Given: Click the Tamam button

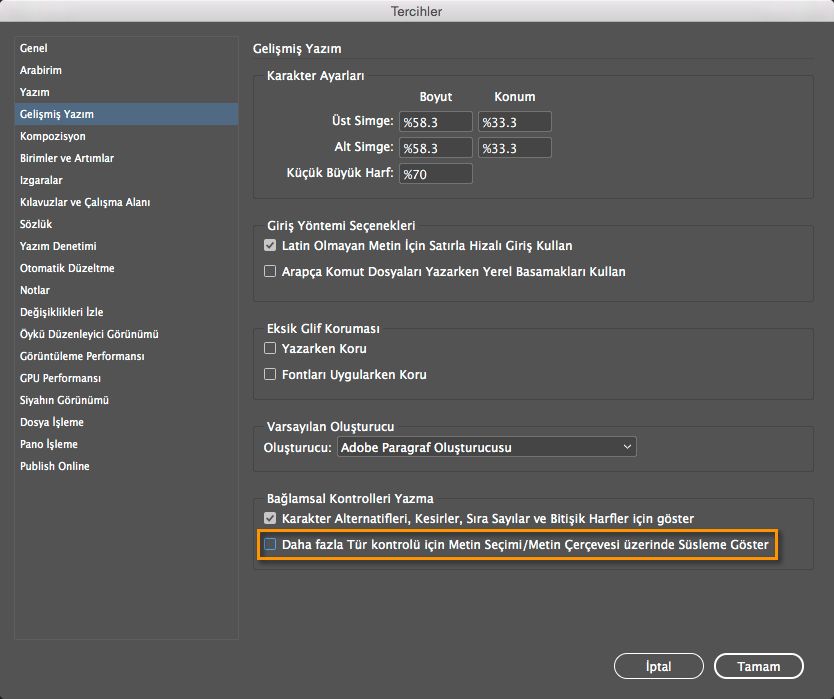Looking at the screenshot, I should [x=759, y=666].
